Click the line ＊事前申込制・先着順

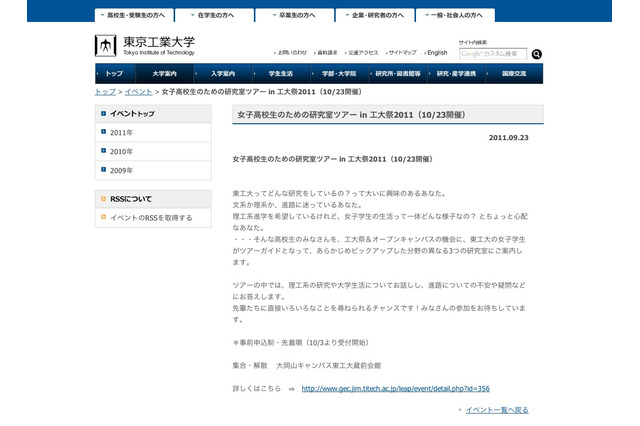(301, 343)
